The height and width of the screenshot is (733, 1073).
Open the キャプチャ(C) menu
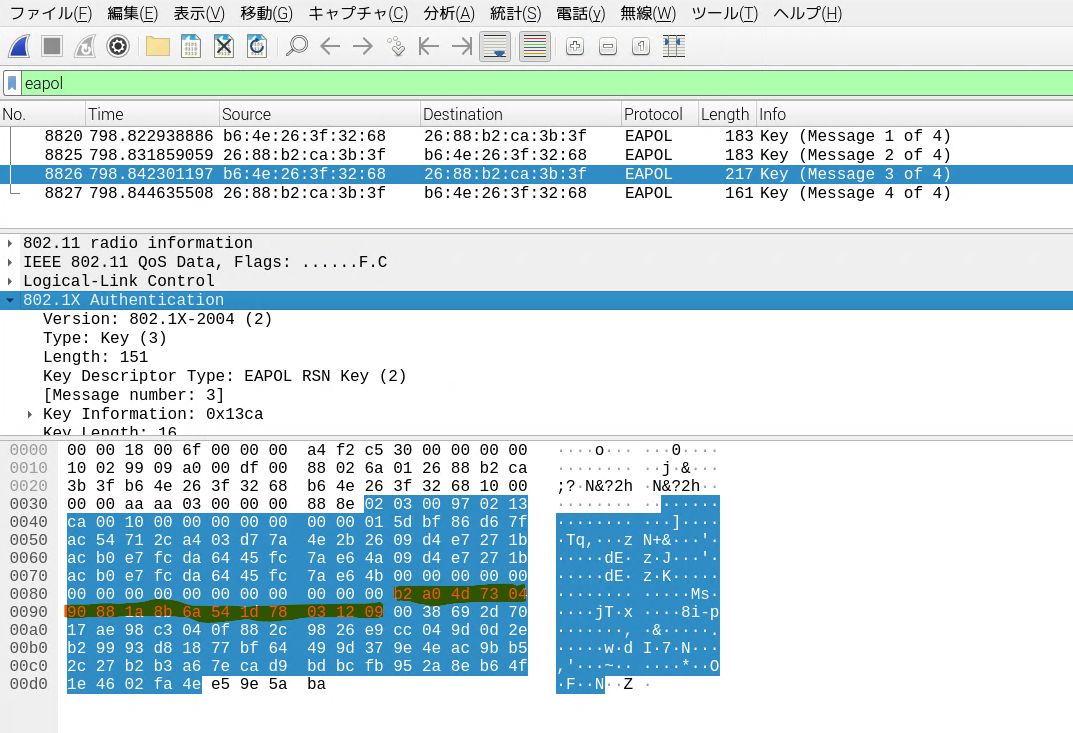coord(358,14)
